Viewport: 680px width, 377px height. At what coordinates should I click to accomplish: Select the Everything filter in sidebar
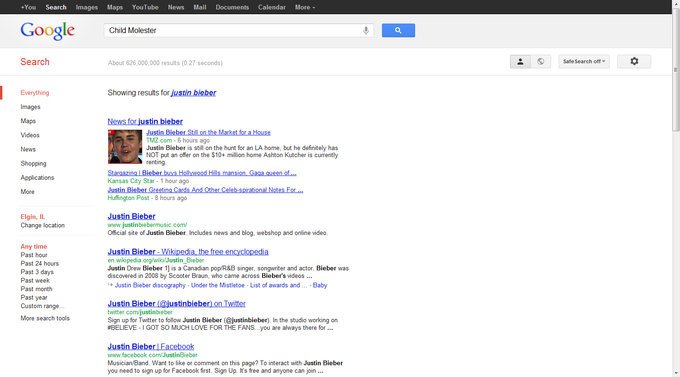point(35,93)
